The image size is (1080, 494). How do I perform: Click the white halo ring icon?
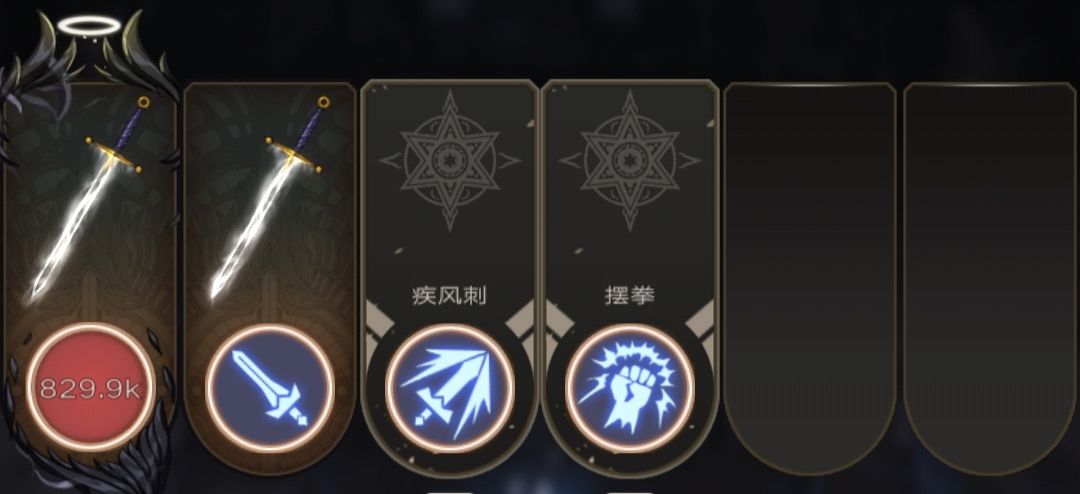tap(89, 26)
